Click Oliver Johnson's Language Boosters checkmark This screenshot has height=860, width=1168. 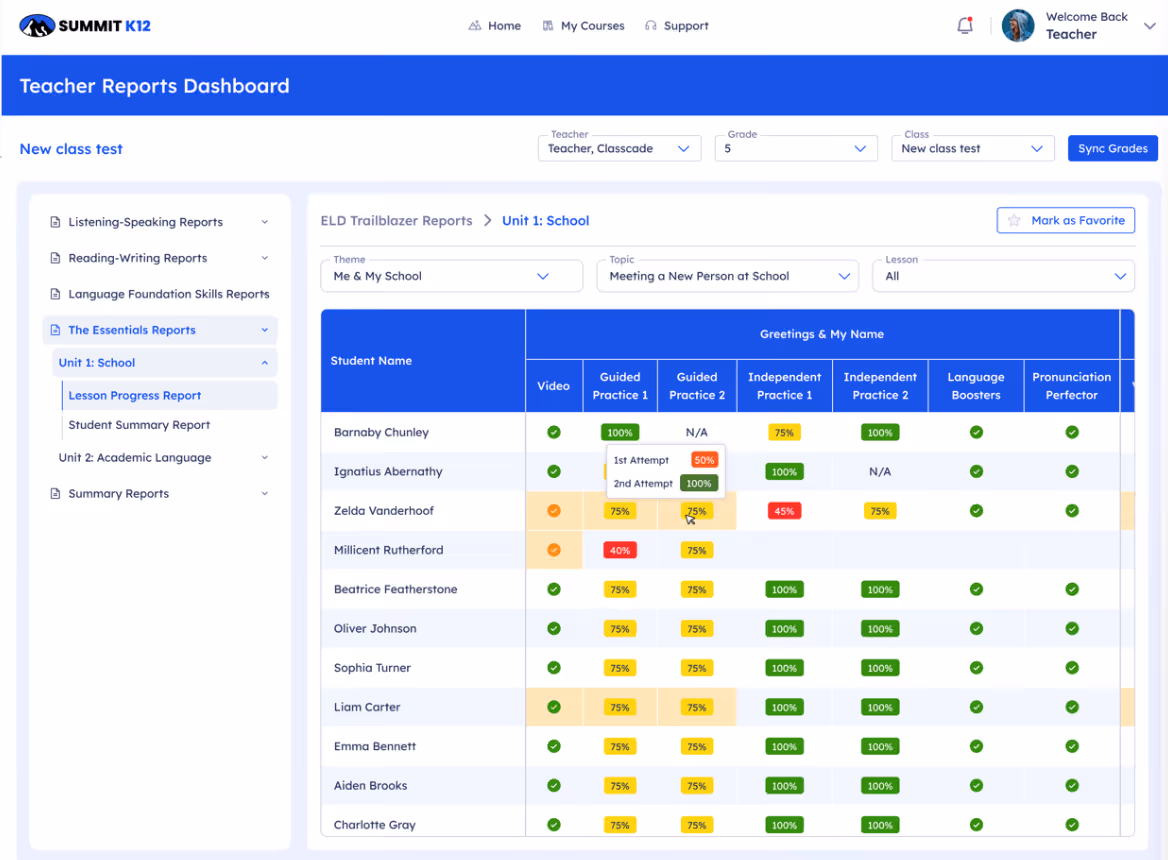click(x=976, y=628)
